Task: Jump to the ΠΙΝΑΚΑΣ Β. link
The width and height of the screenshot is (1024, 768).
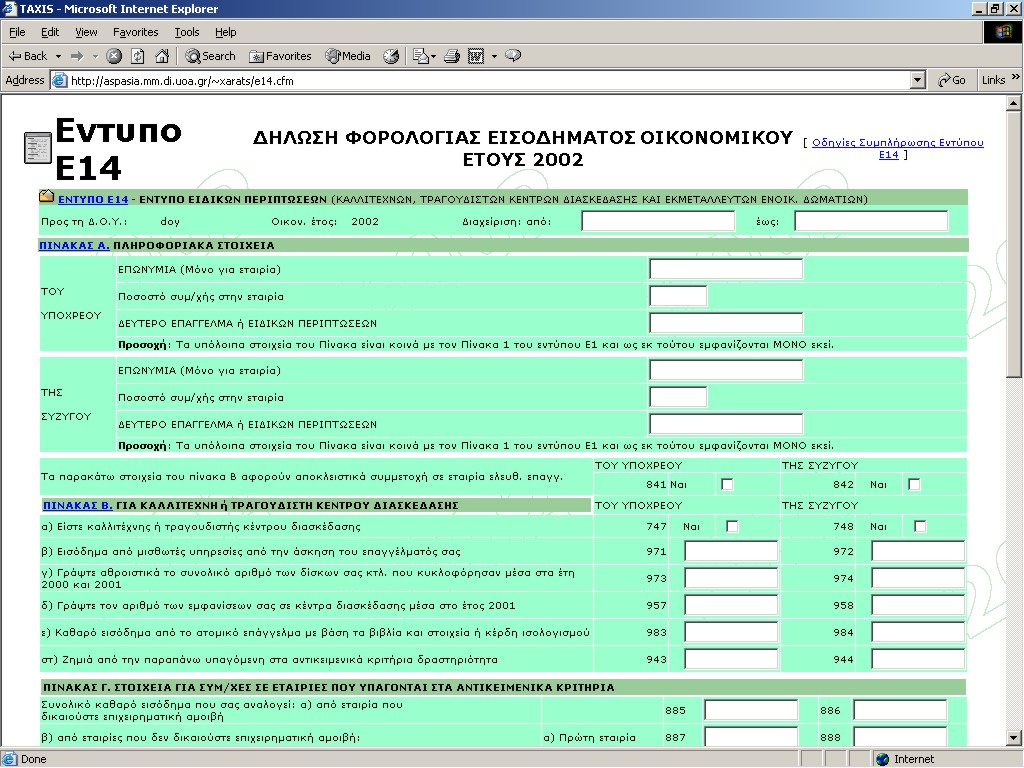Action: 78,505
